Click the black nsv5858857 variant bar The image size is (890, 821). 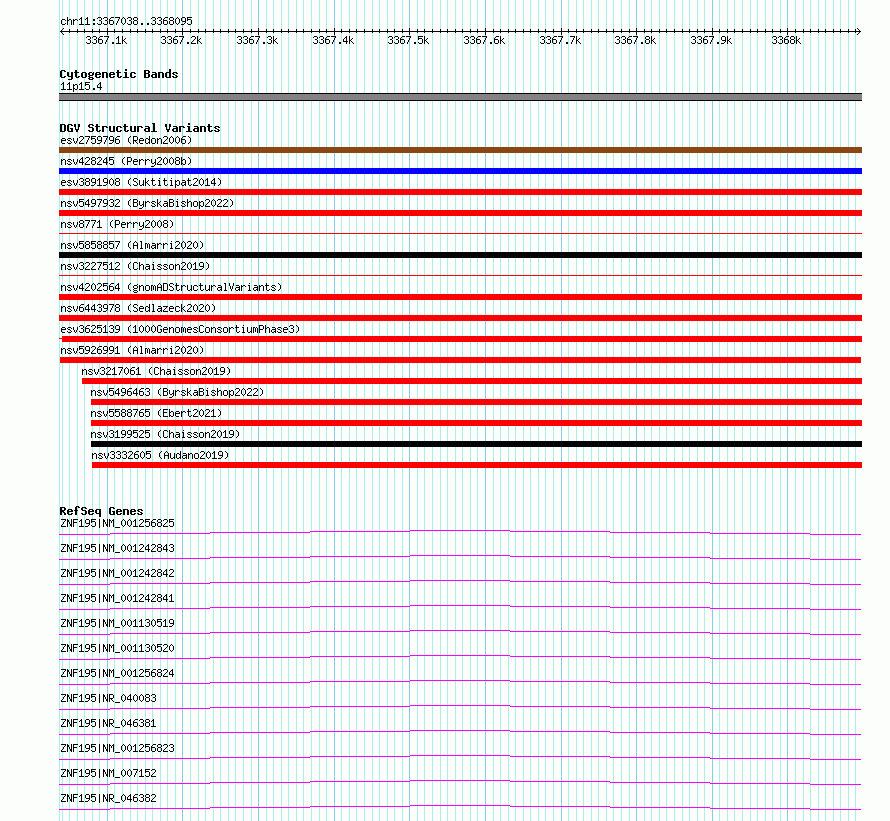pos(460,255)
